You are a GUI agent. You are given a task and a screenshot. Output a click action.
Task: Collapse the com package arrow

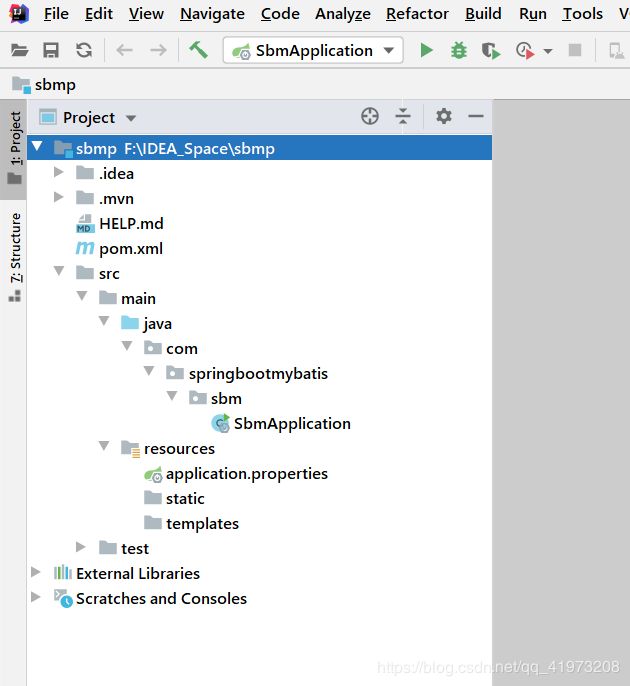[127, 346]
